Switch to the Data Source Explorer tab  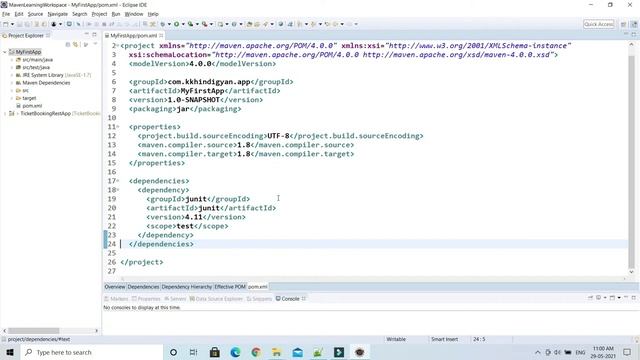[216, 299]
